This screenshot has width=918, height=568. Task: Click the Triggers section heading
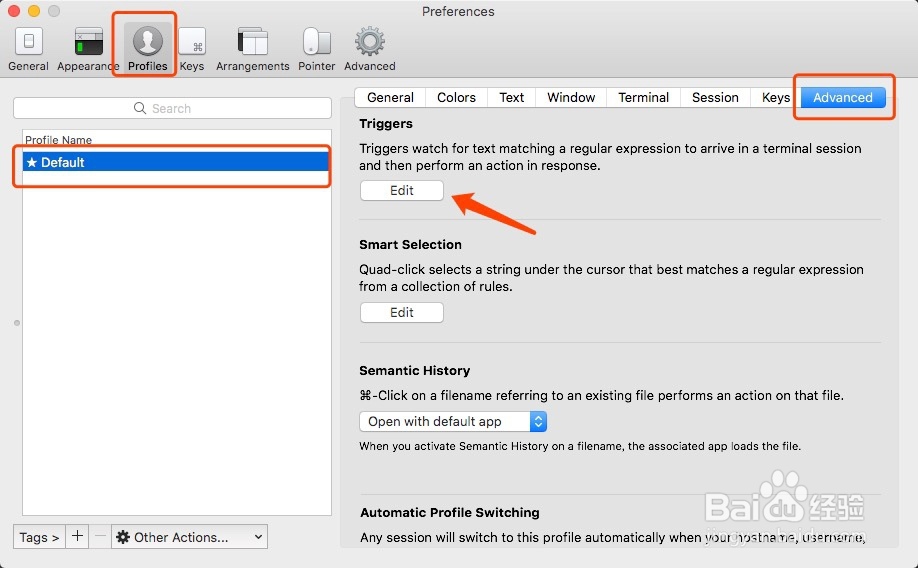(386, 124)
